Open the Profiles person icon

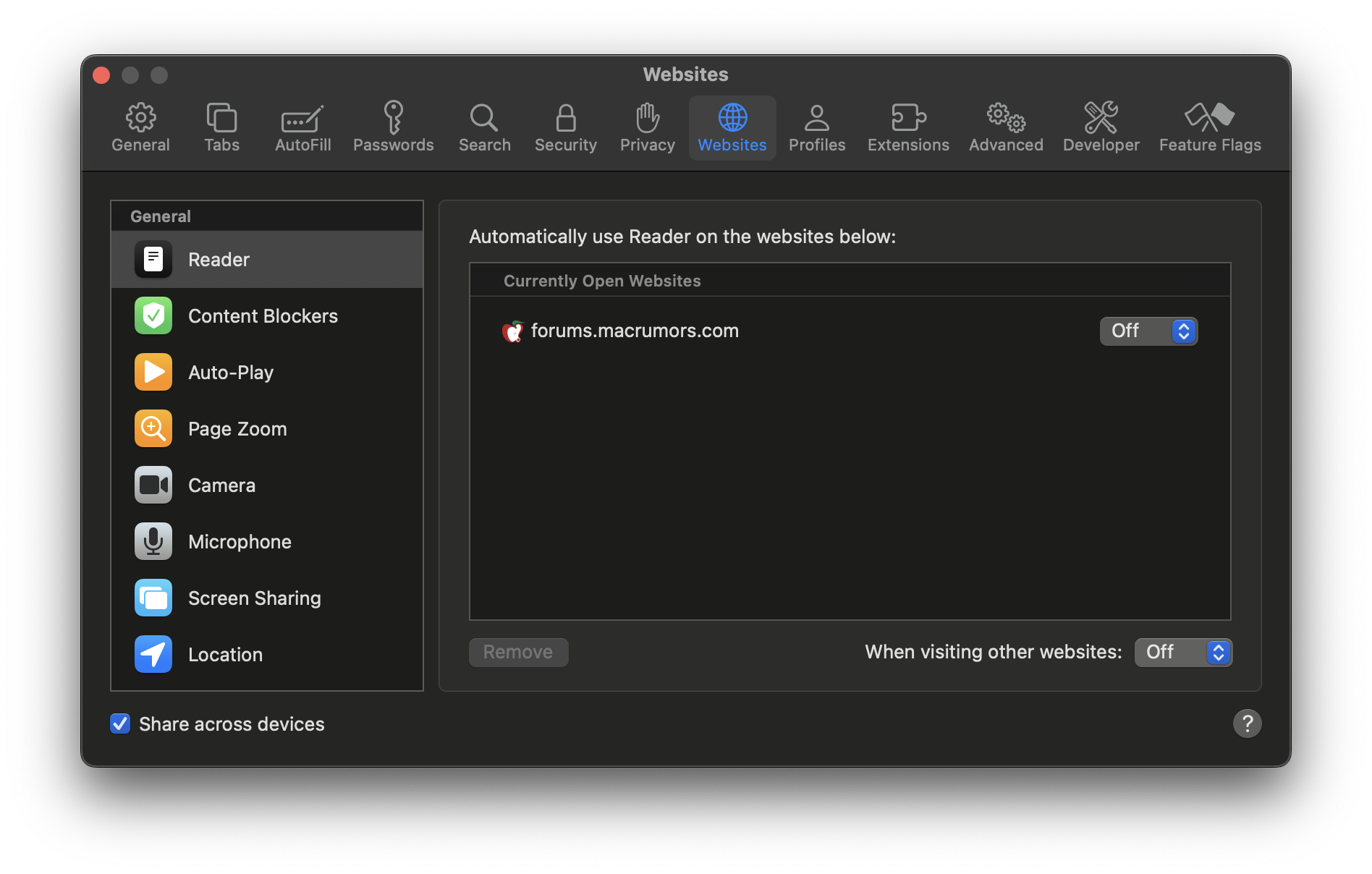[817, 117]
